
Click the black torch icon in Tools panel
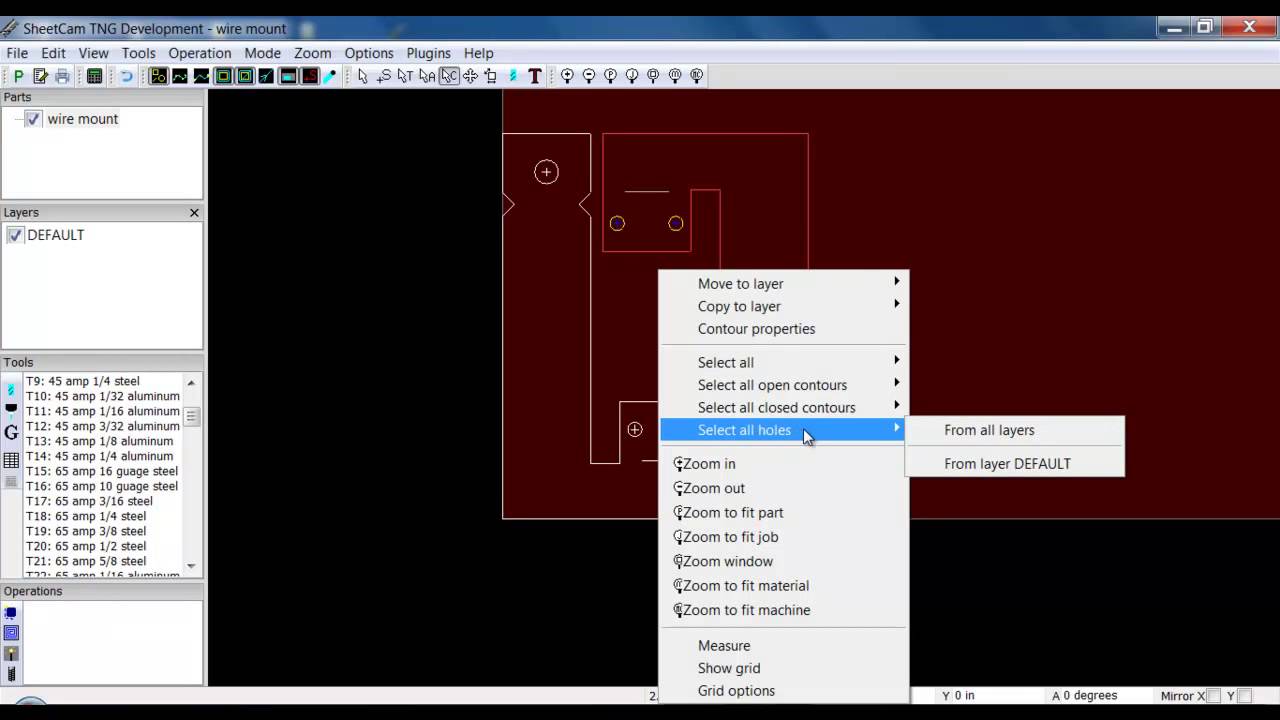point(11,409)
